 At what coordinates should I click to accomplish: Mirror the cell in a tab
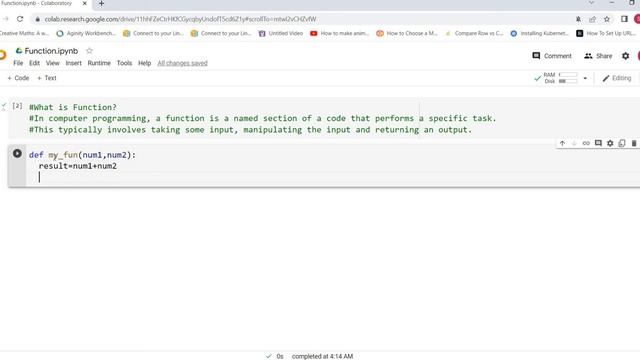point(622,143)
